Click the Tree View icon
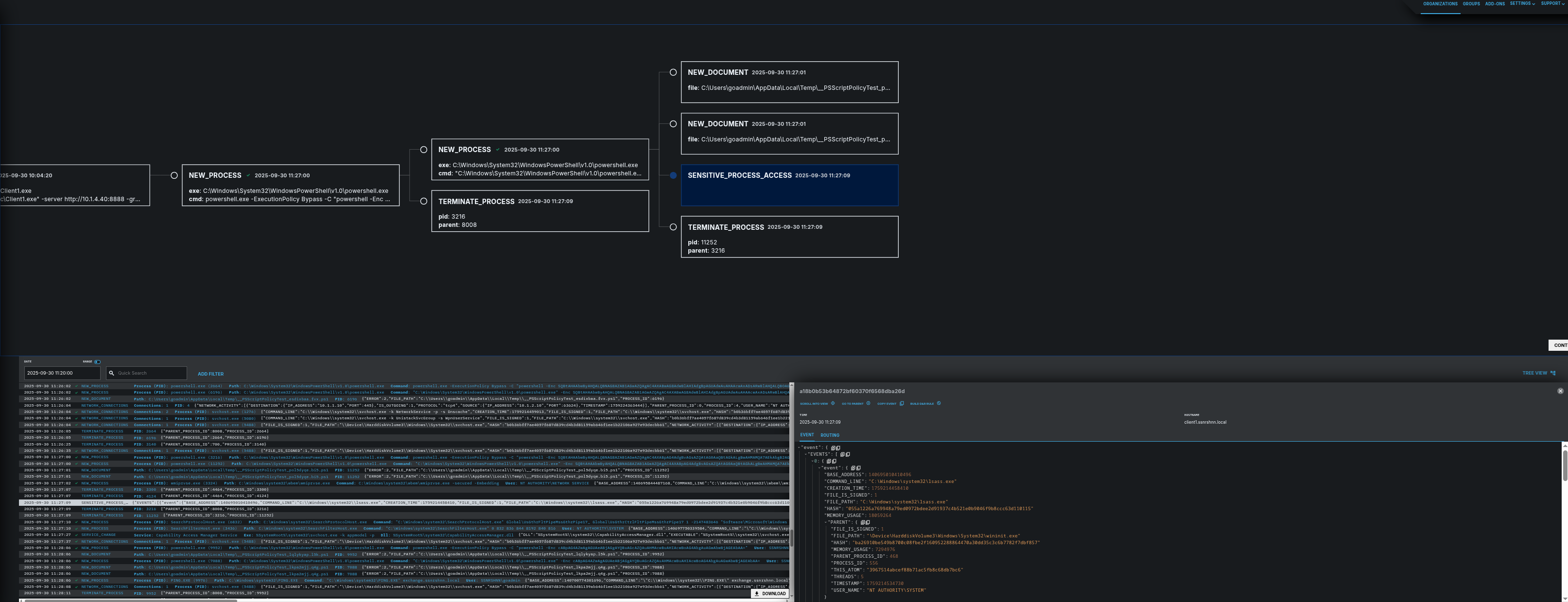1568x602 pixels. [x=1553, y=373]
